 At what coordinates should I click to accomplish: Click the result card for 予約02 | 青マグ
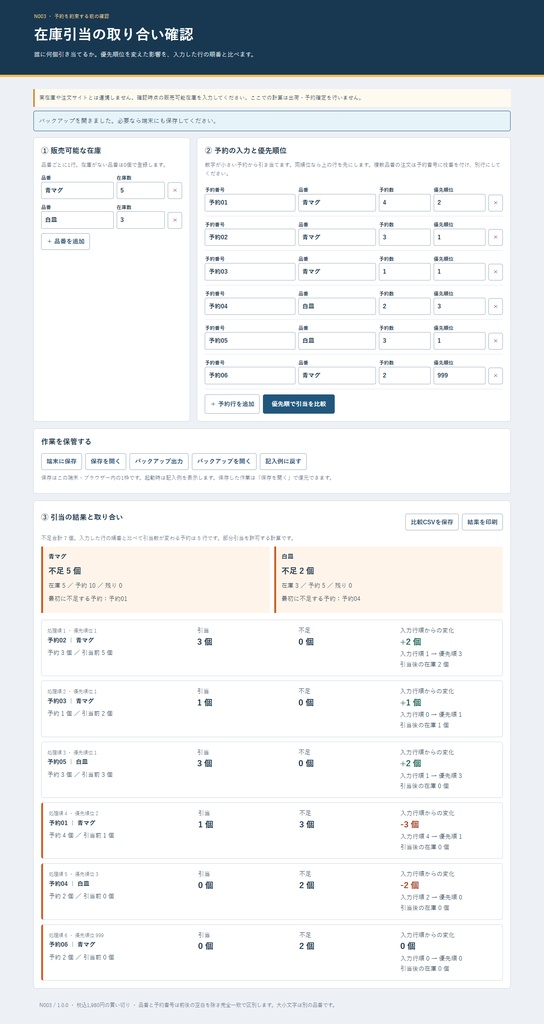pos(272,648)
